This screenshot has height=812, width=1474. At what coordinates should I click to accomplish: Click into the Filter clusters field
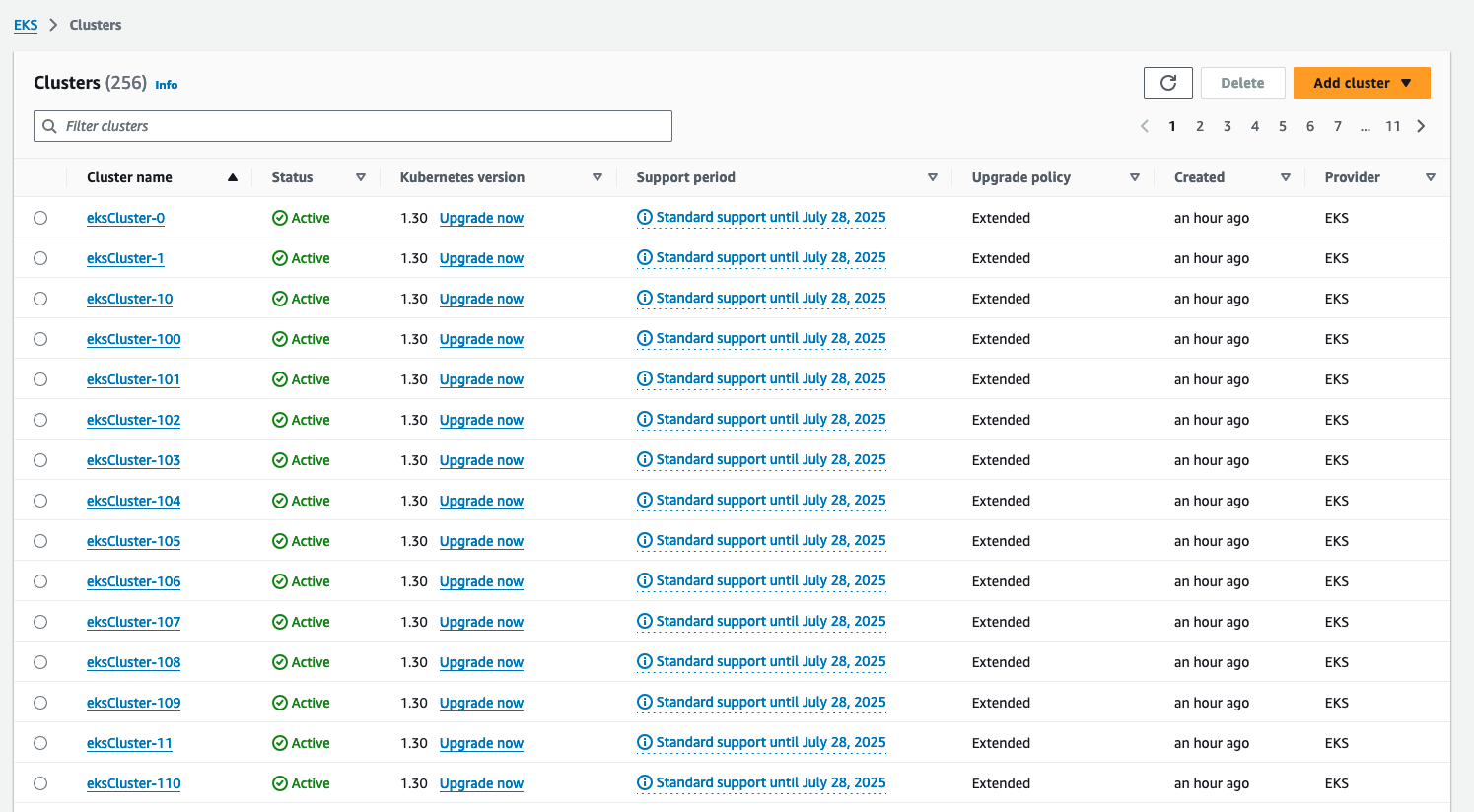point(353,126)
